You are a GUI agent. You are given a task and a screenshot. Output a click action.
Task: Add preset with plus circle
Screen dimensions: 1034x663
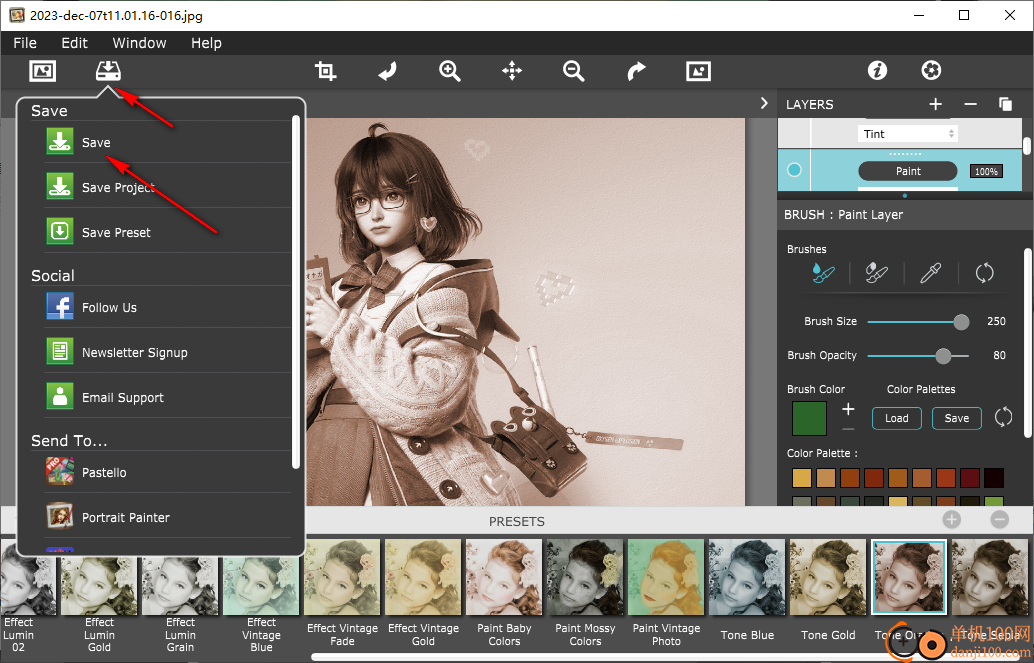[x=952, y=520]
